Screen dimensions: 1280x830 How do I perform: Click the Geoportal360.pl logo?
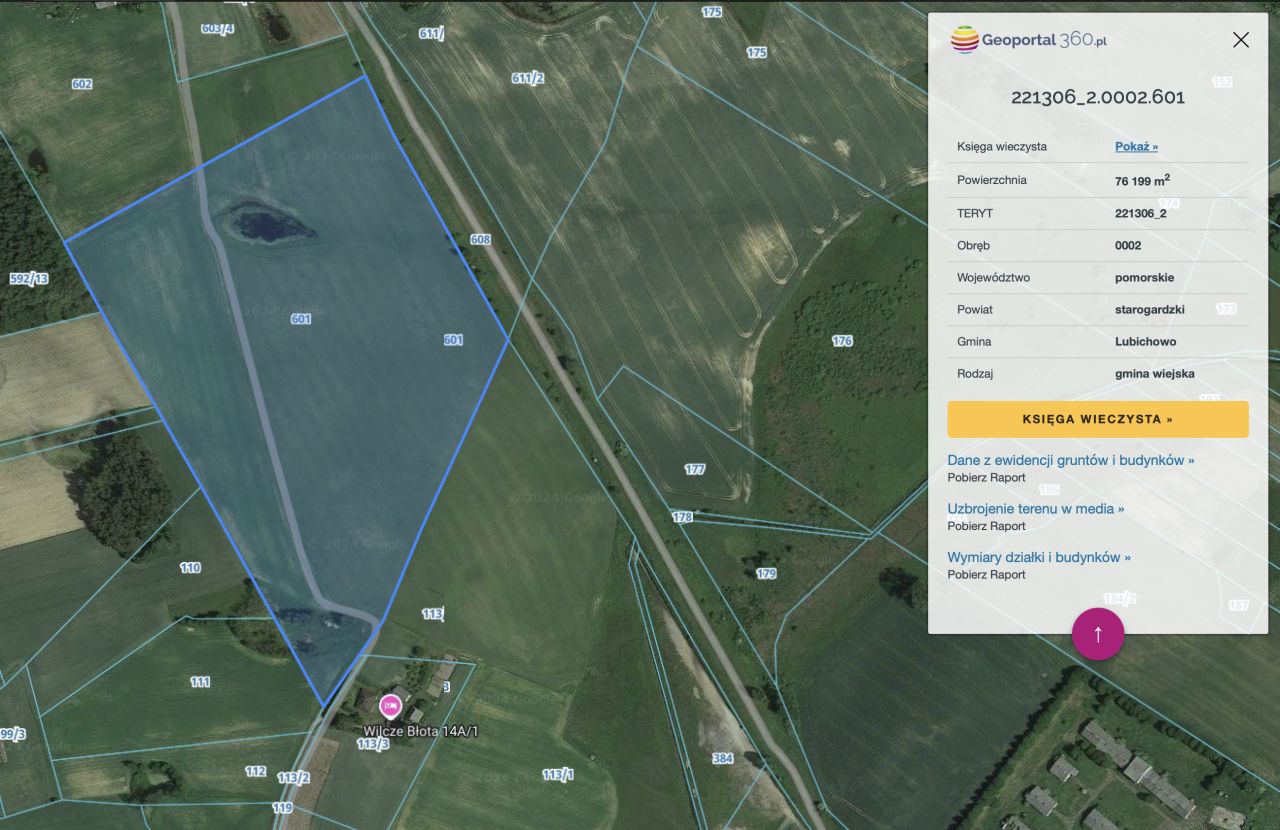[x=1029, y=40]
